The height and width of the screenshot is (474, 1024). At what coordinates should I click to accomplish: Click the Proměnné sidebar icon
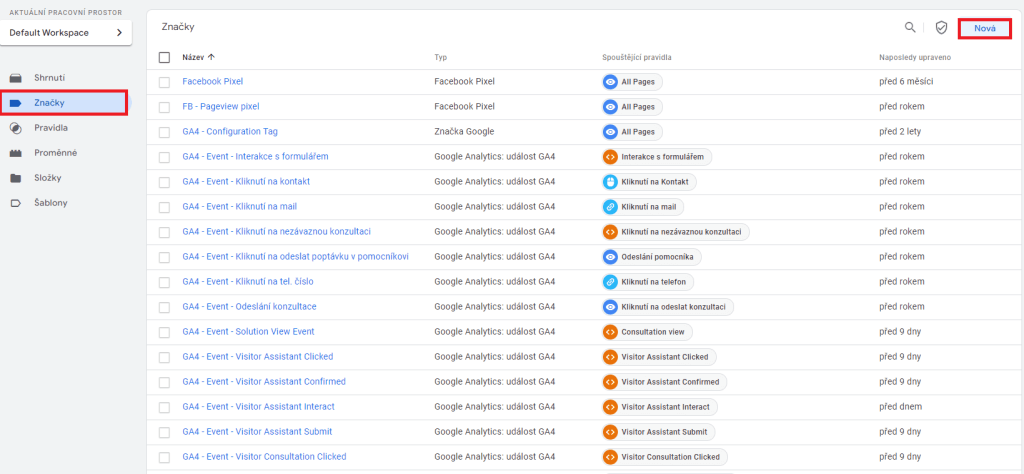click(x=15, y=153)
